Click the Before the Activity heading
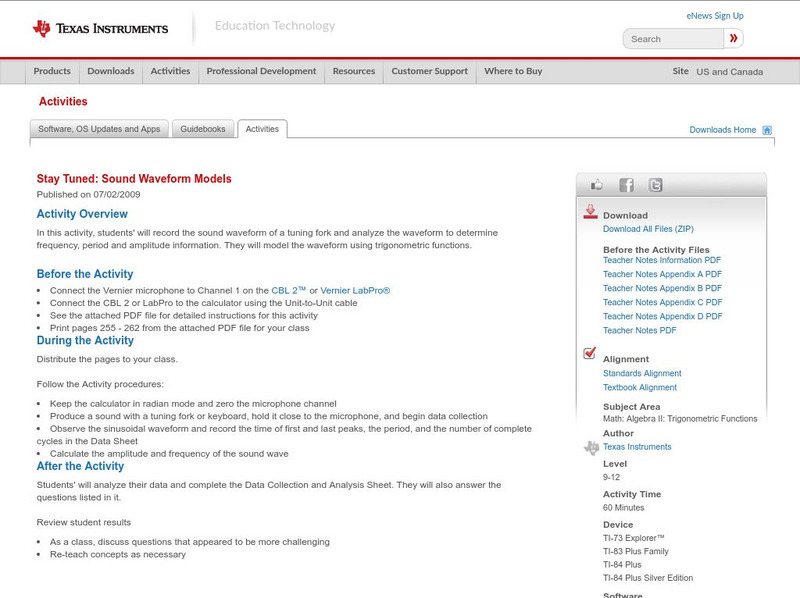The image size is (800, 598). coord(85,274)
